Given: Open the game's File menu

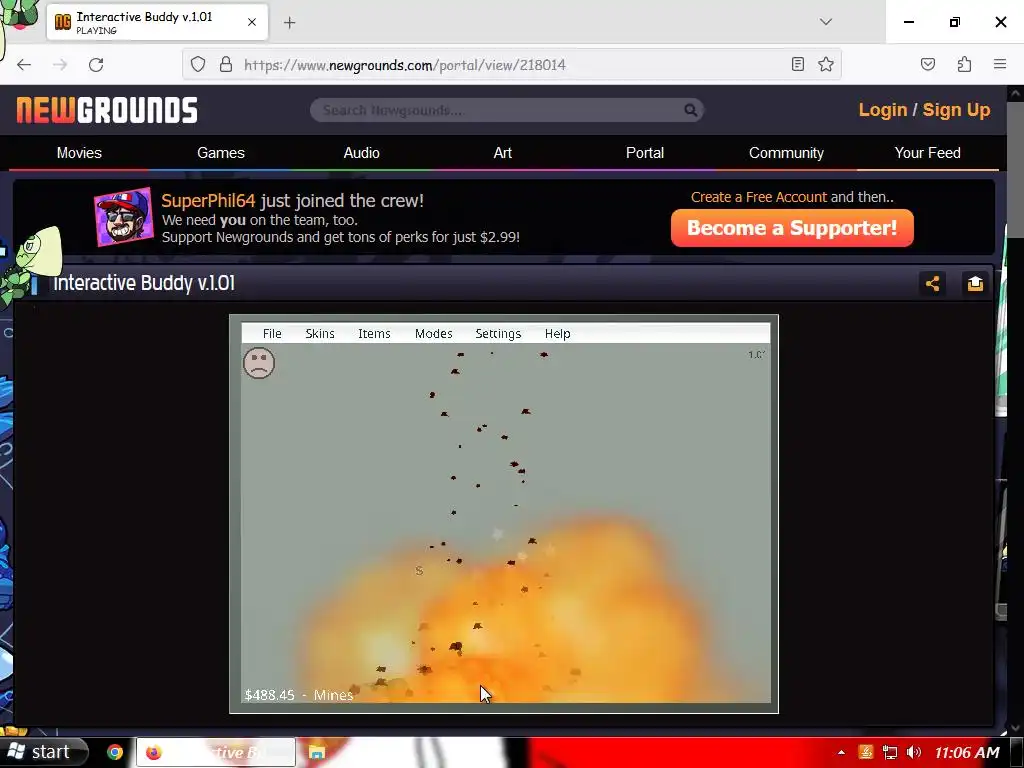Looking at the screenshot, I should 272,334.
